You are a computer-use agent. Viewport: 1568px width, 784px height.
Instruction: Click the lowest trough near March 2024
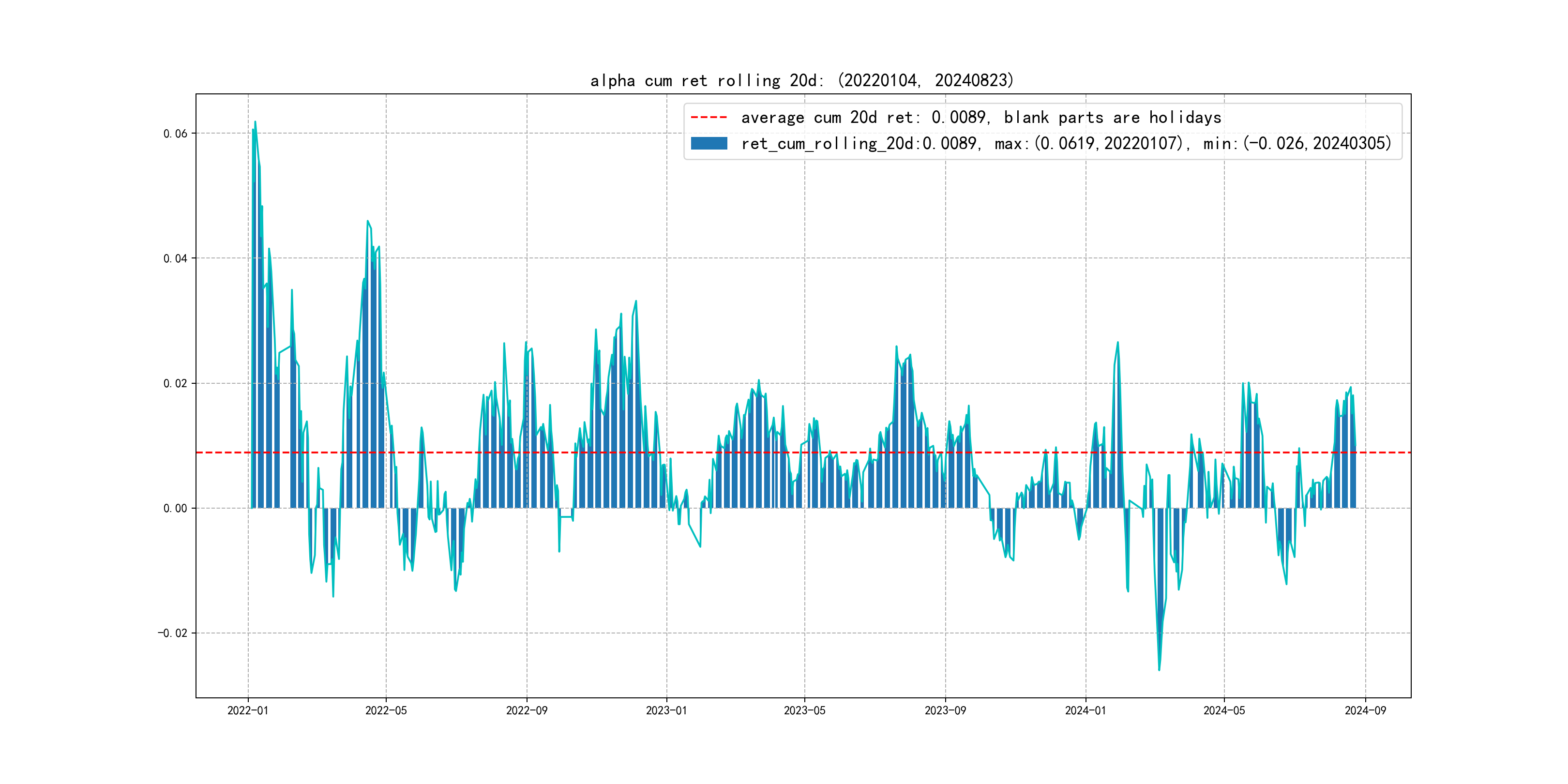(x=1159, y=669)
